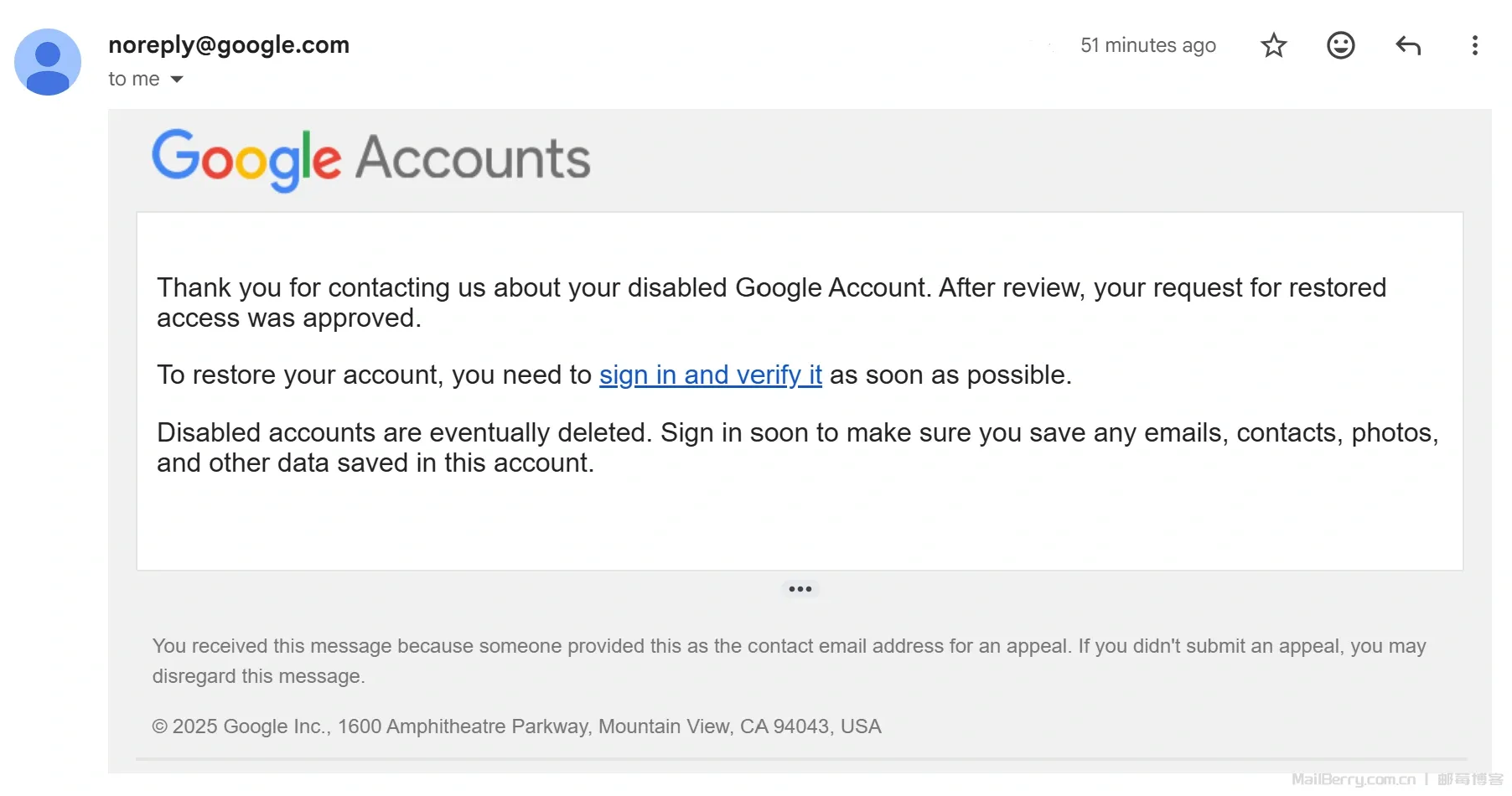Click the "To restore your account" text
This screenshot has width=1512, height=796.
374,375
